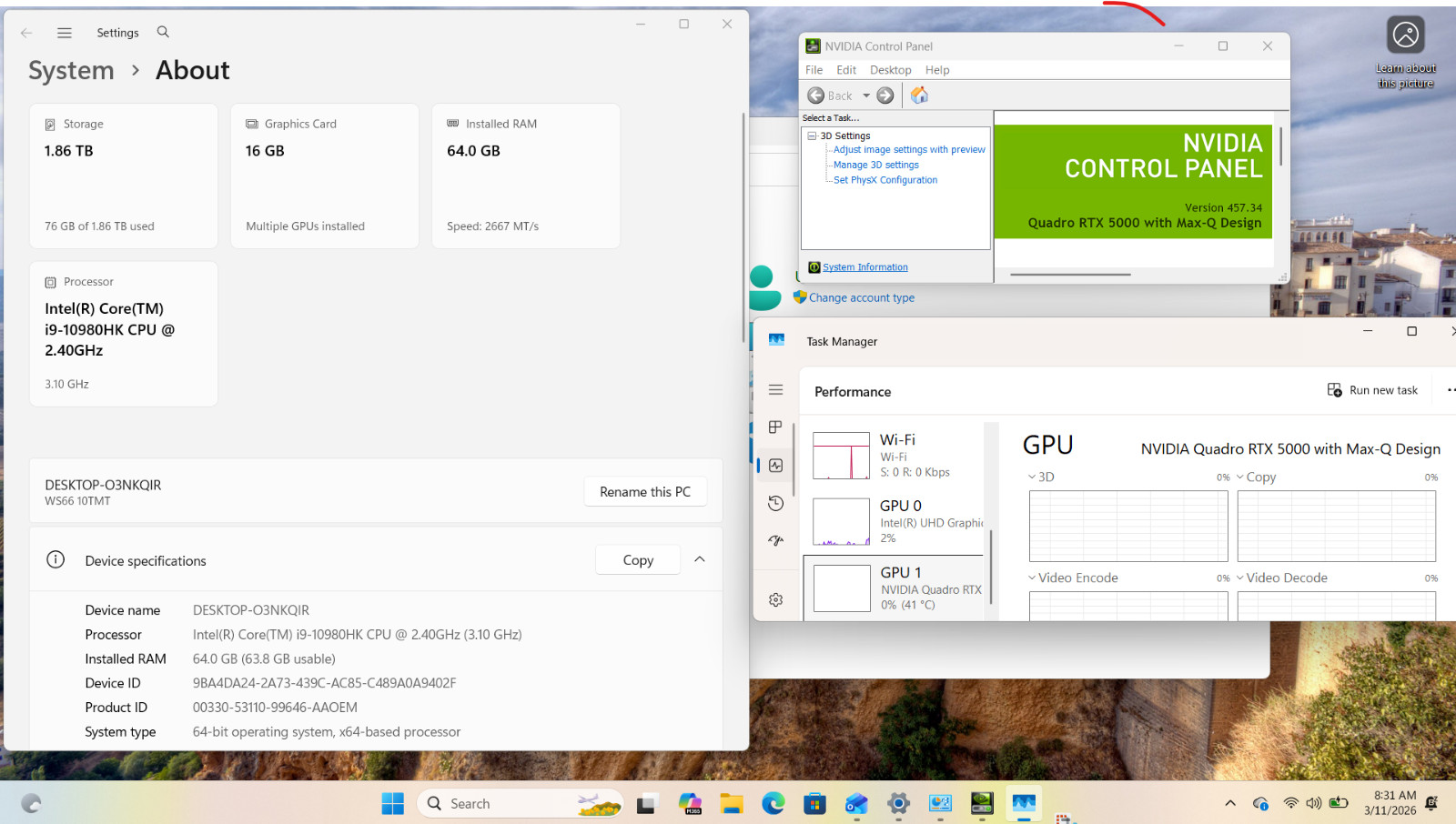This screenshot has width=1456, height=824.
Task: Open the Processes page in Task Manager sidebar
Action: point(775,427)
